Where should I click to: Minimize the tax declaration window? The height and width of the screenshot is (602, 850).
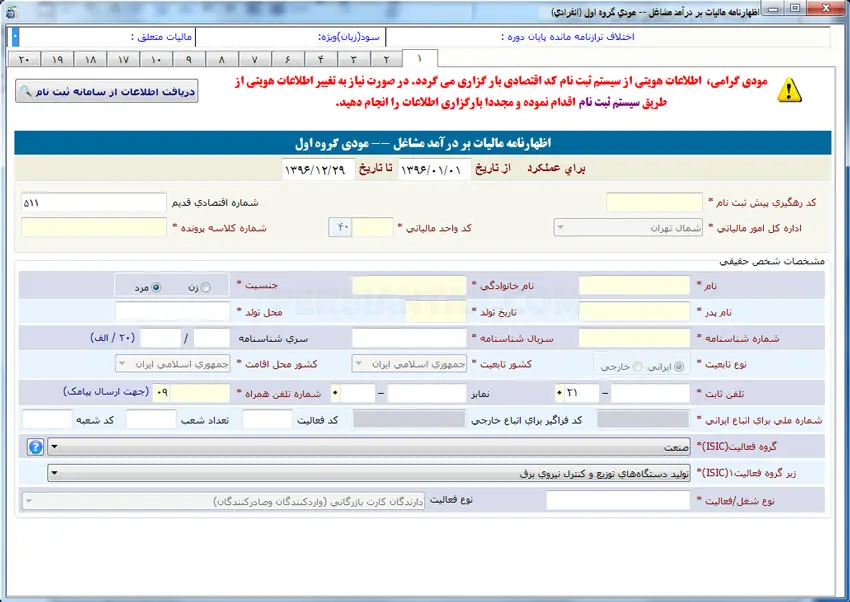[x=774, y=9]
